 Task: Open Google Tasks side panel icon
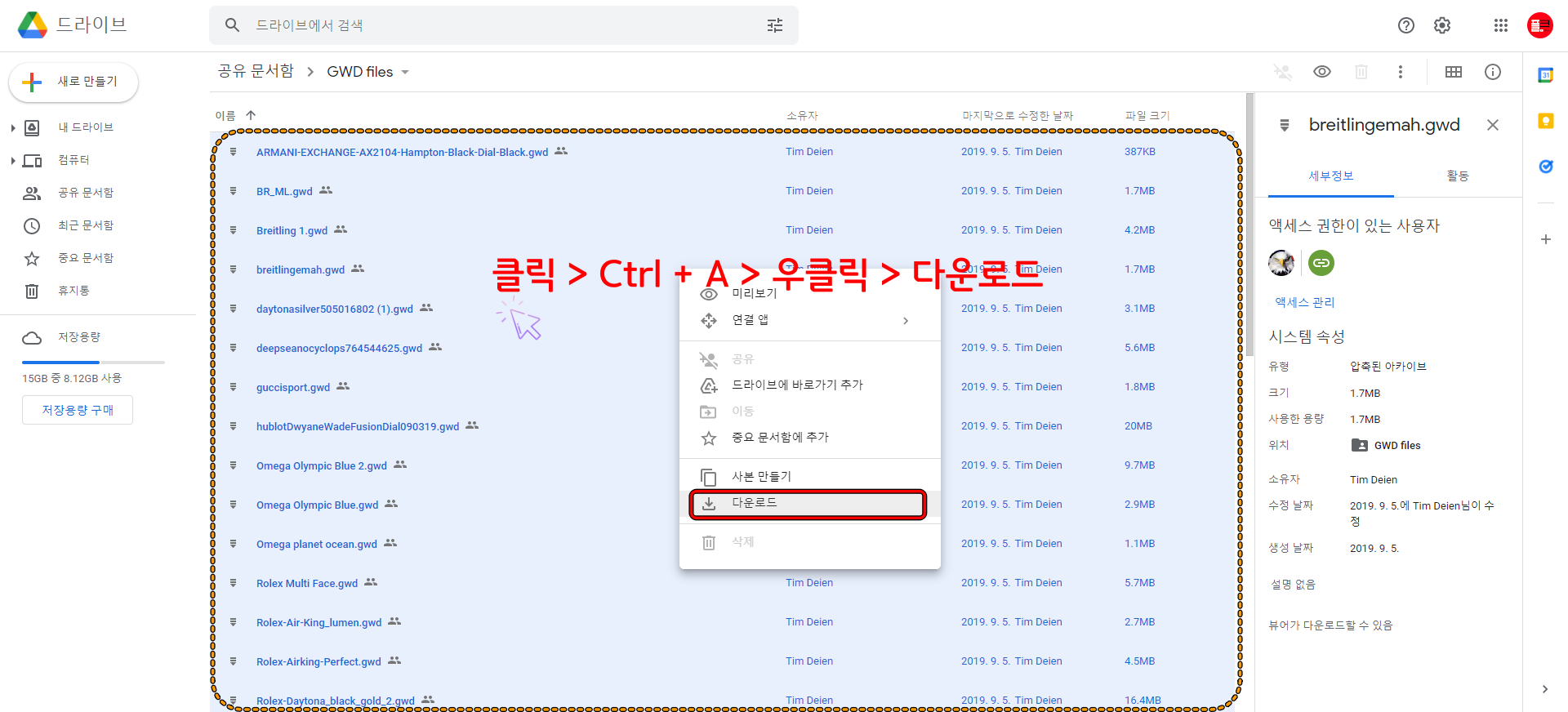(1546, 167)
